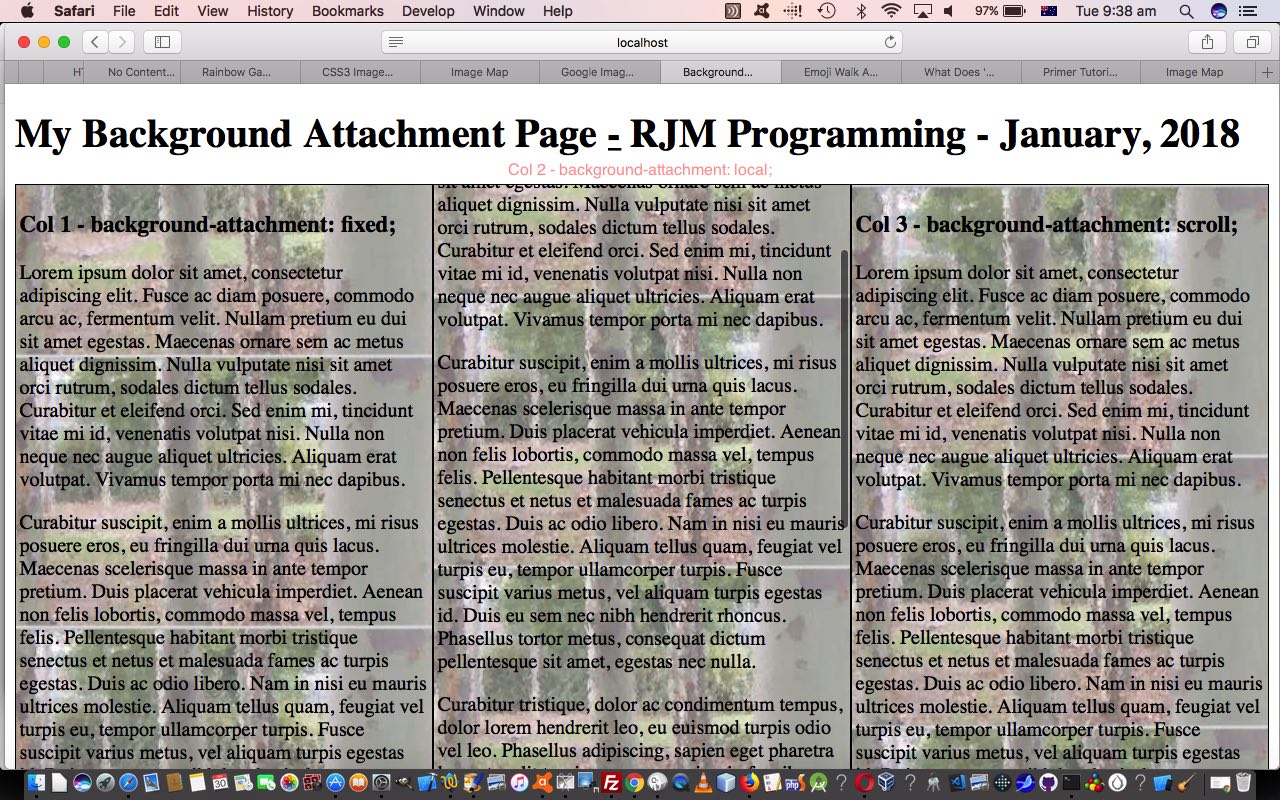Image resolution: width=1280 pixels, height=800 pixels.
Task: Open the Wi-Fi status dropdown
Action: (x=890, y=11)
